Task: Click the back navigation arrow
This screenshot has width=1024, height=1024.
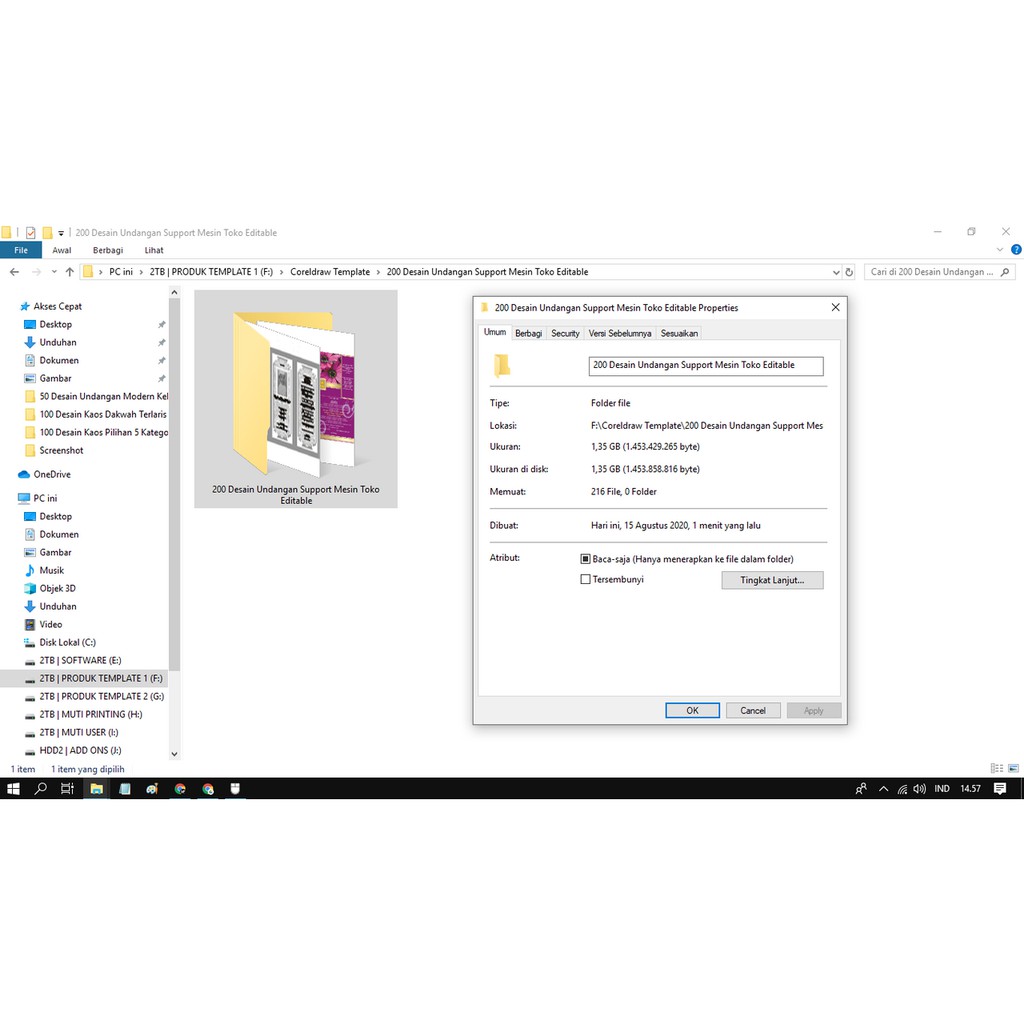Action: pos(14,272)
